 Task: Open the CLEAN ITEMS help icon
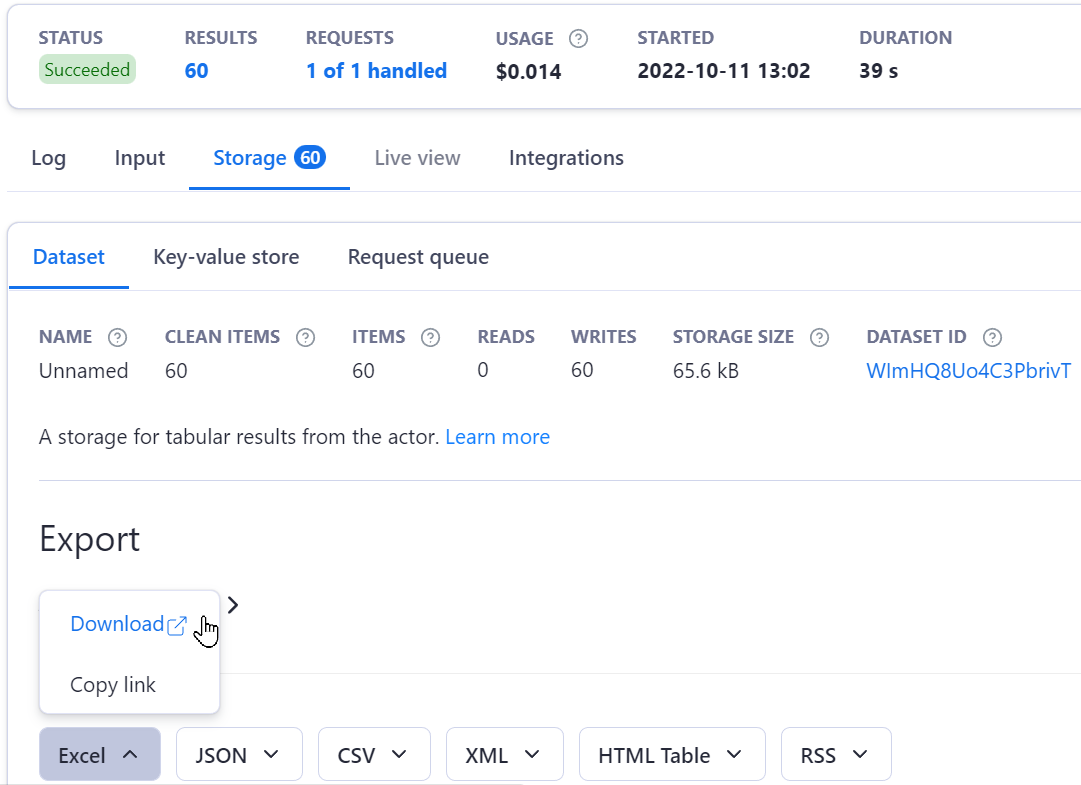coord(305,337)
